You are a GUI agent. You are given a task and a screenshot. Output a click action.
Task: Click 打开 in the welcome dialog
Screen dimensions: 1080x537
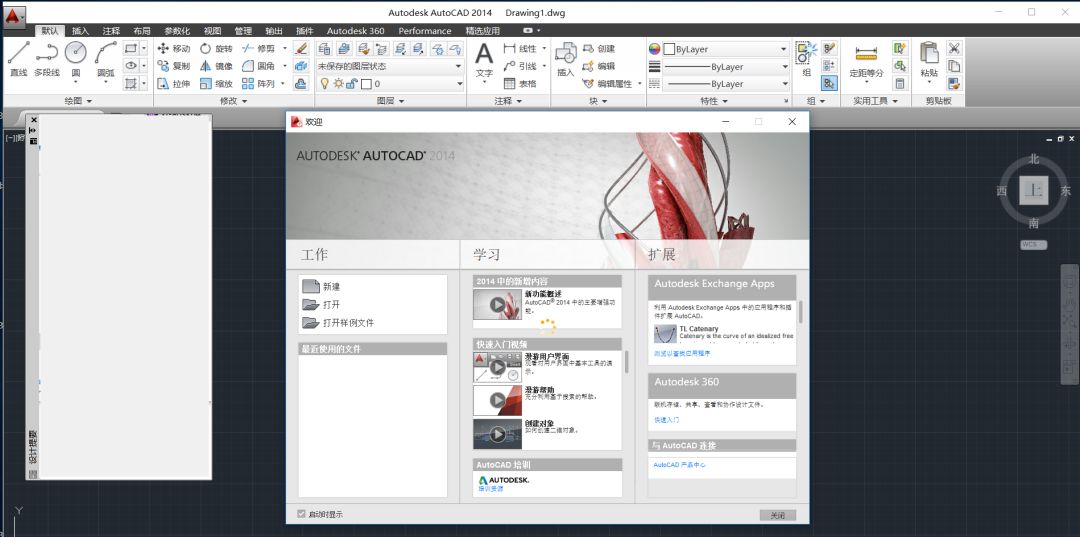click(x=321, y=304)
